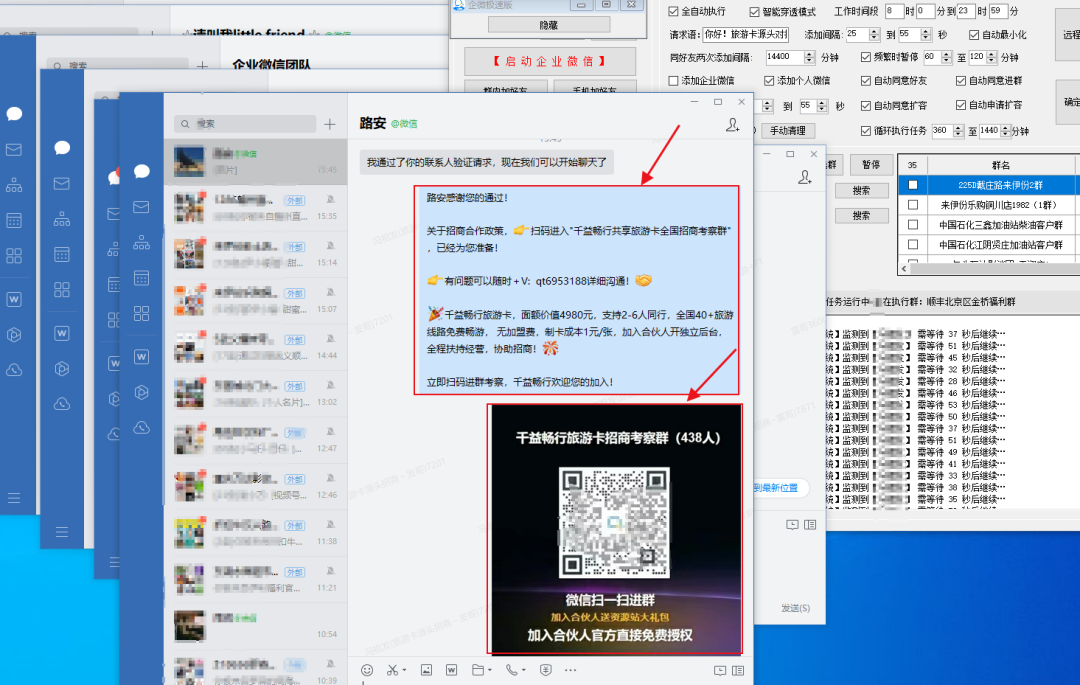This screenshot has width=1080, height=685.
Task: Open Mail icon in front chat window sidebar
Action: pos(141,207)
